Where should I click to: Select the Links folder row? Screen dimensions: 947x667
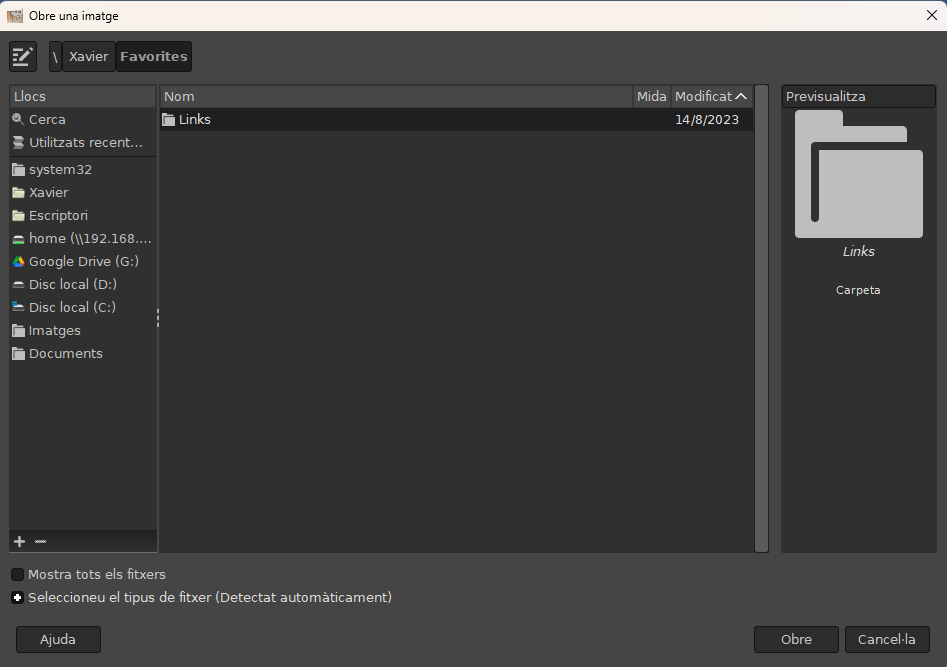[x=457, y=120]
